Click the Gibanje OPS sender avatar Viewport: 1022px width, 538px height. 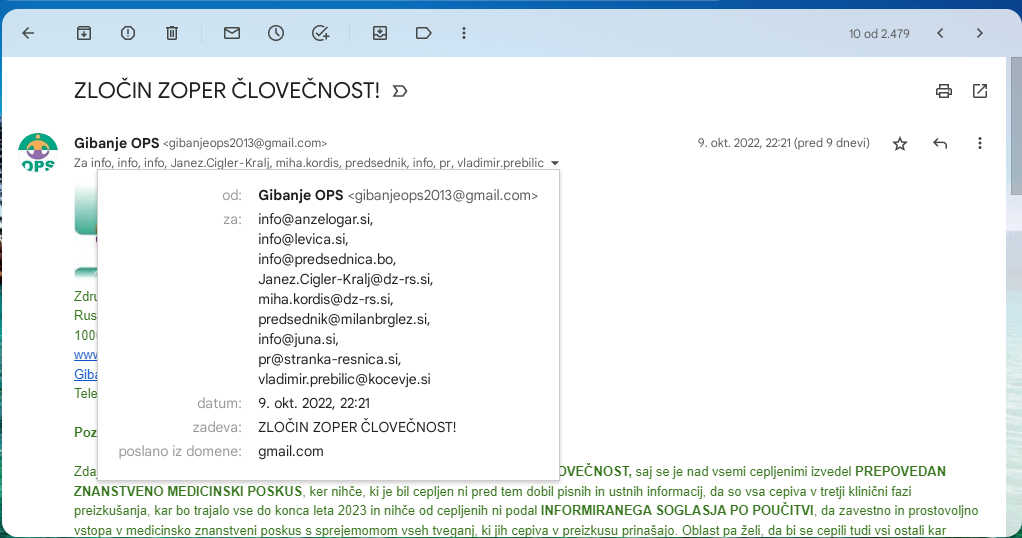pos(38,152)
